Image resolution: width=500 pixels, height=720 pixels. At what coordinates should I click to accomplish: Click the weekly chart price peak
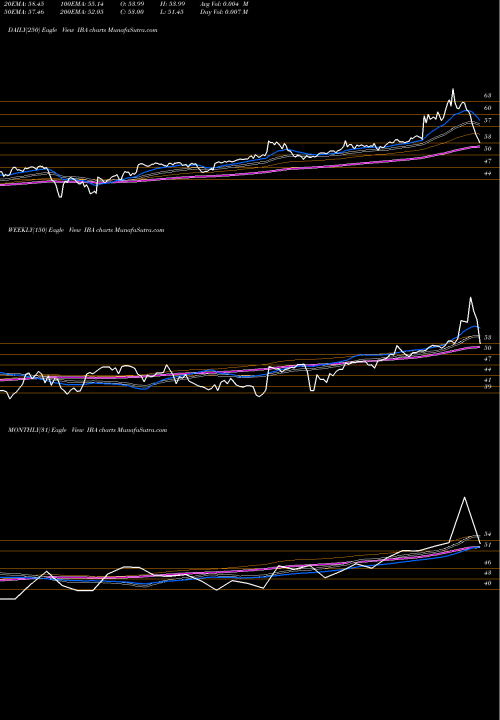point(470,298)
